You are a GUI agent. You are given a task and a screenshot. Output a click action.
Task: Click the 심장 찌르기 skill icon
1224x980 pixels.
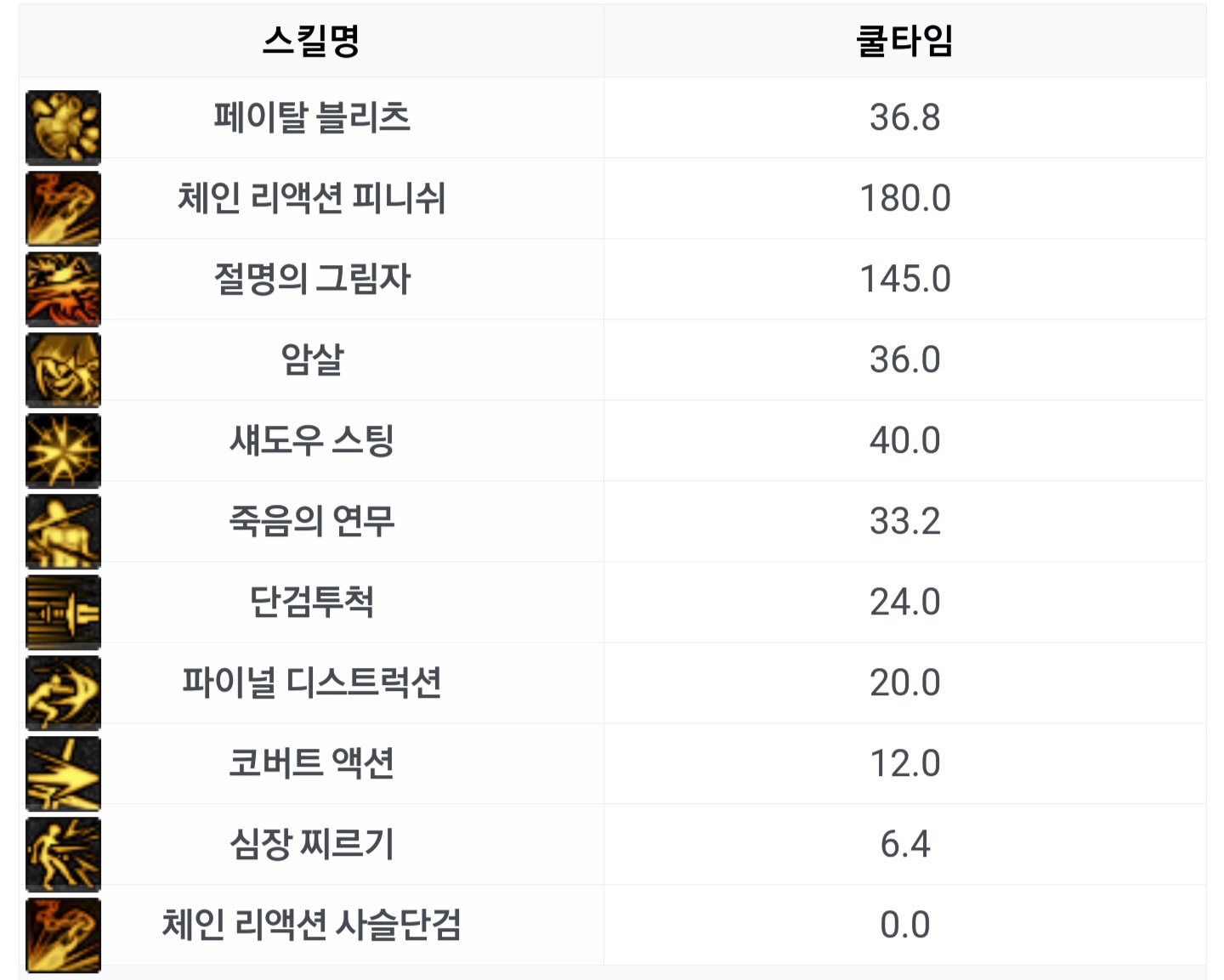tap(63, 854)
